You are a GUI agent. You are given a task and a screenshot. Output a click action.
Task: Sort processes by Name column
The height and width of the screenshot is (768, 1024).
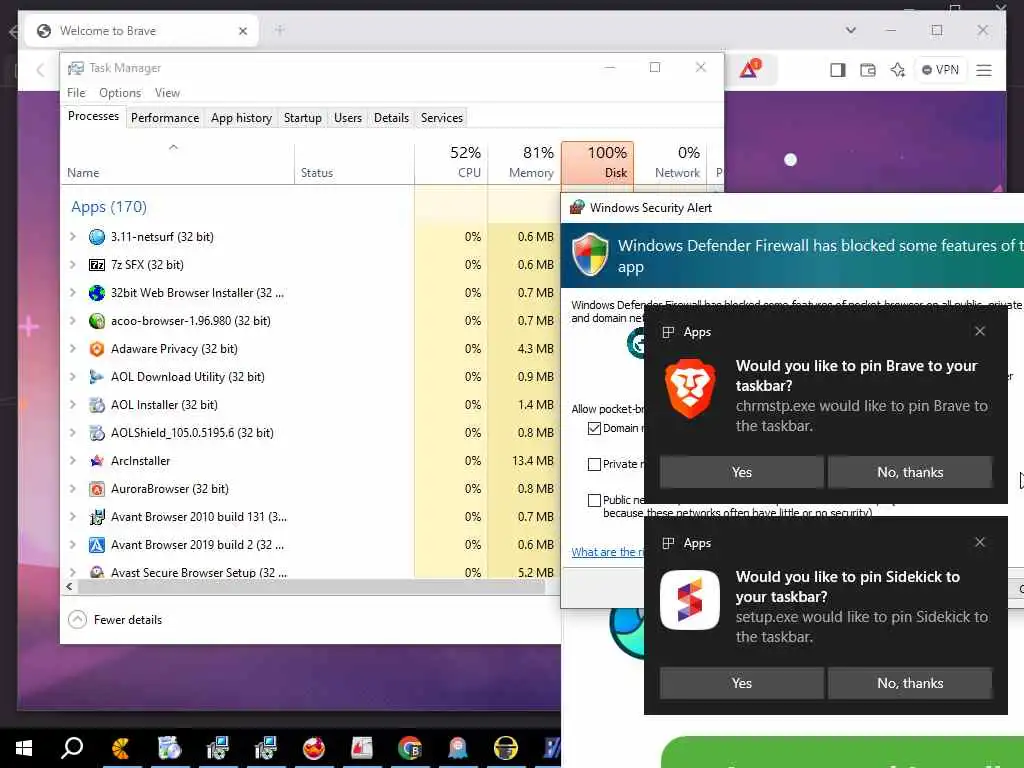point(178,163)
